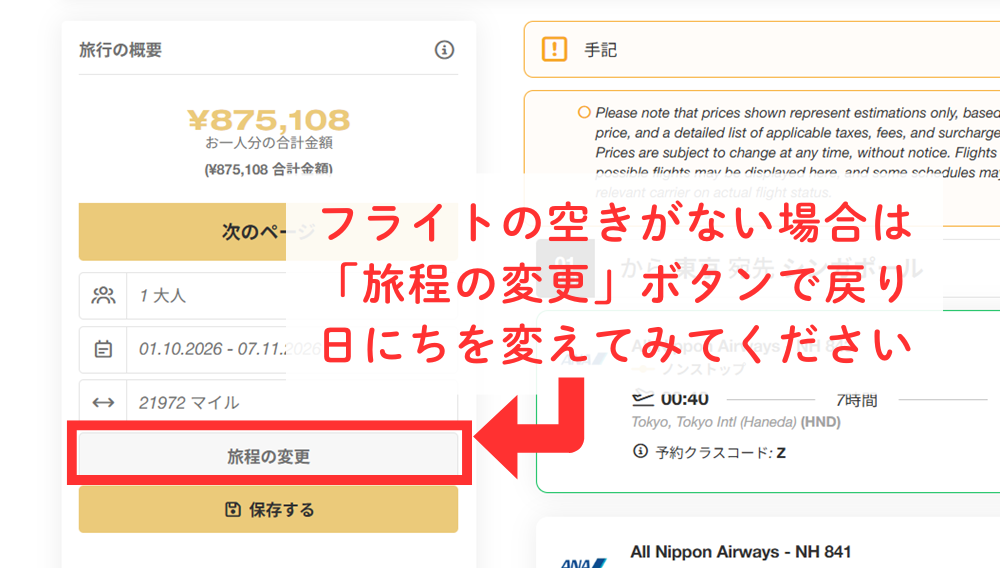Go to the next page with 次のページ
Viewport: 1000px width, 568px height.
click(182, 232)
